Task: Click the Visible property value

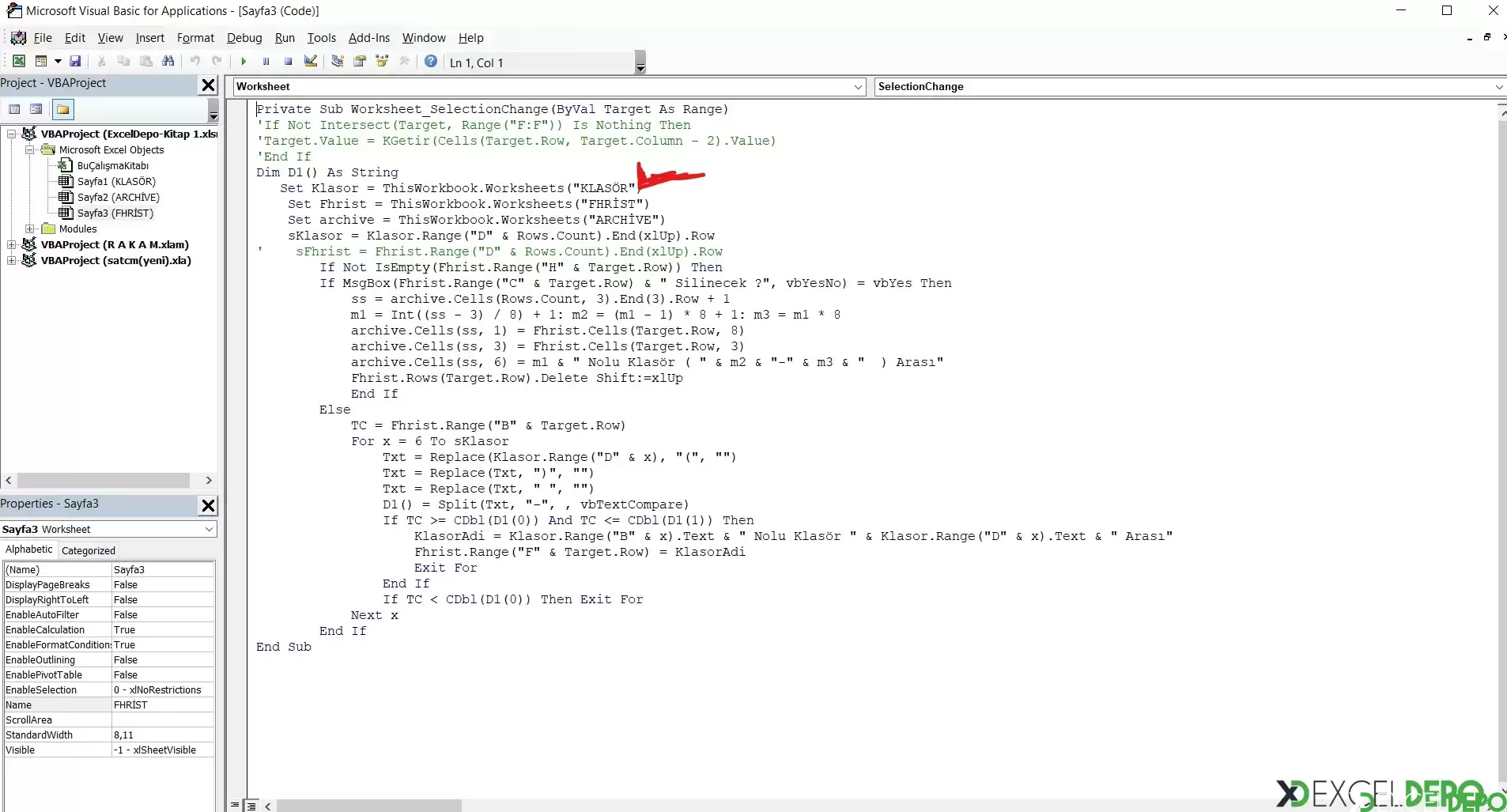Action: click(163, 750)
